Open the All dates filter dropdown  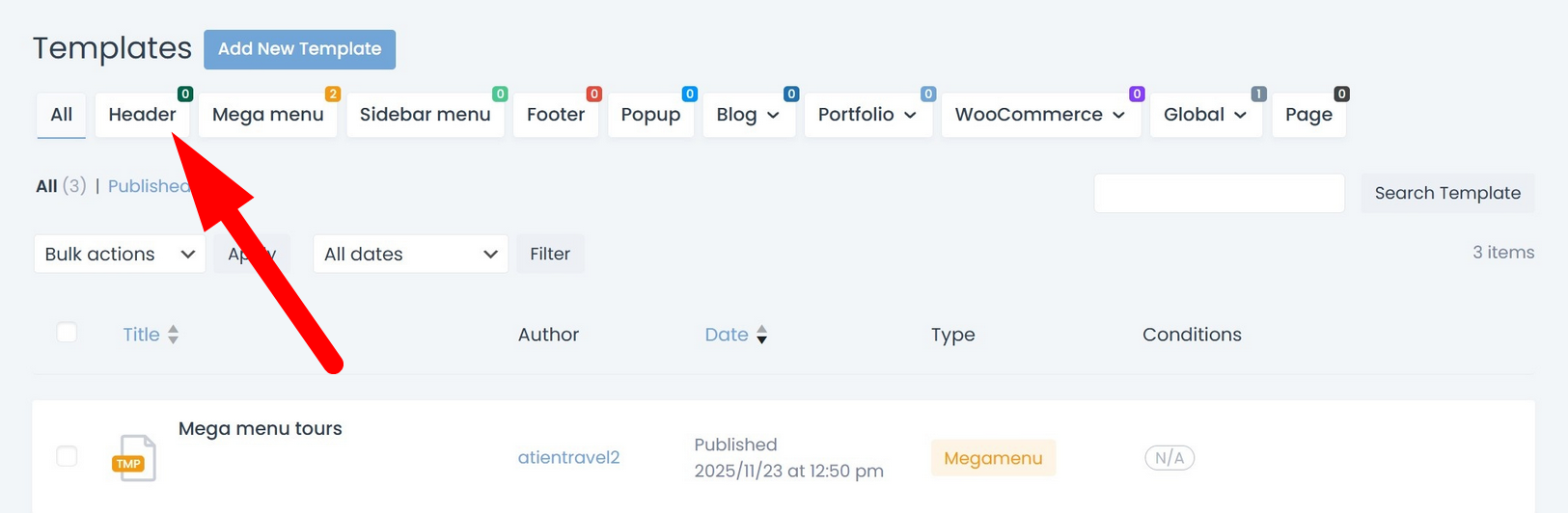click(410, 255)
